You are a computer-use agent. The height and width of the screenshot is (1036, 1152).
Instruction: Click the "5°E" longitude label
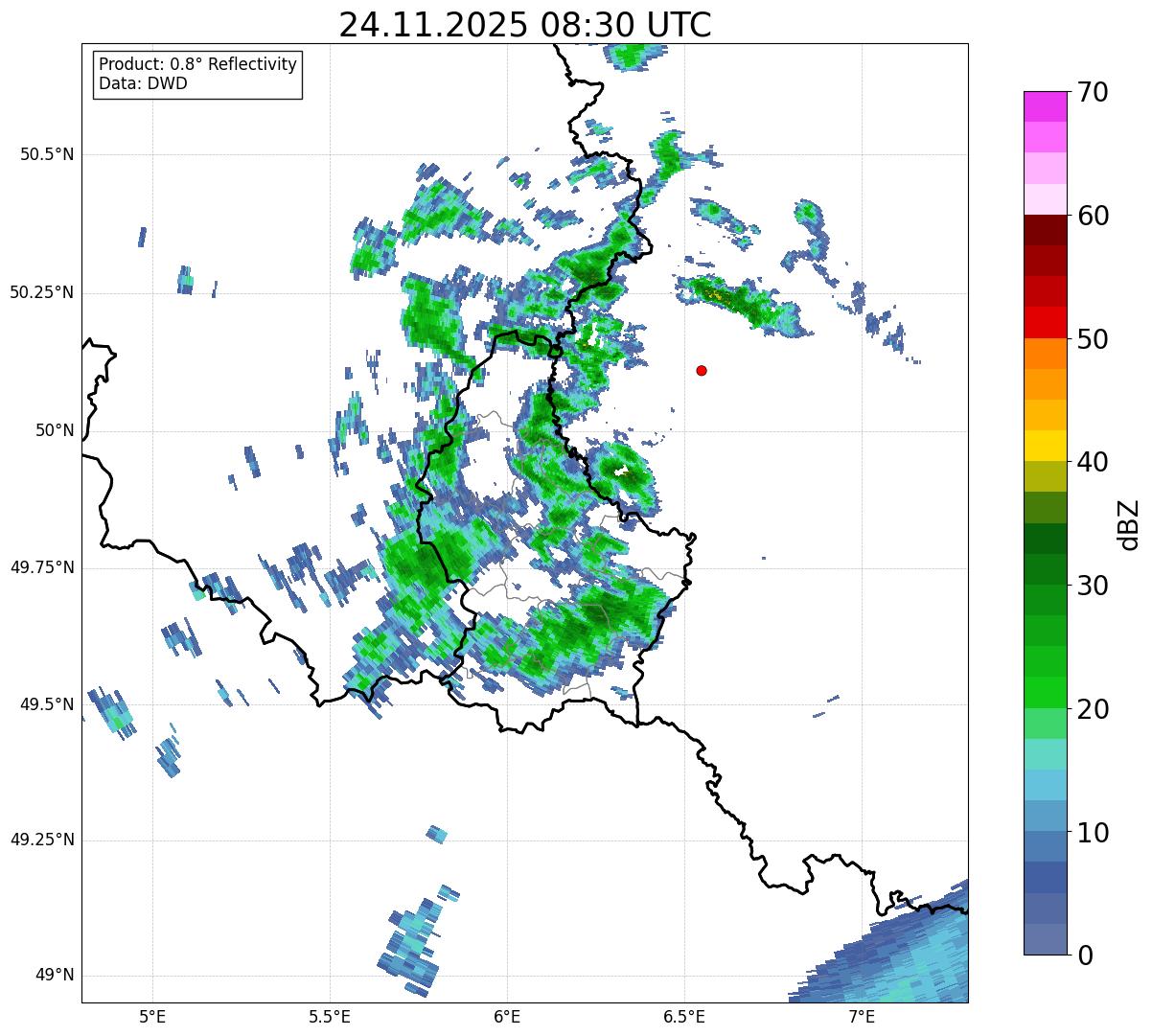[152, 1016]
